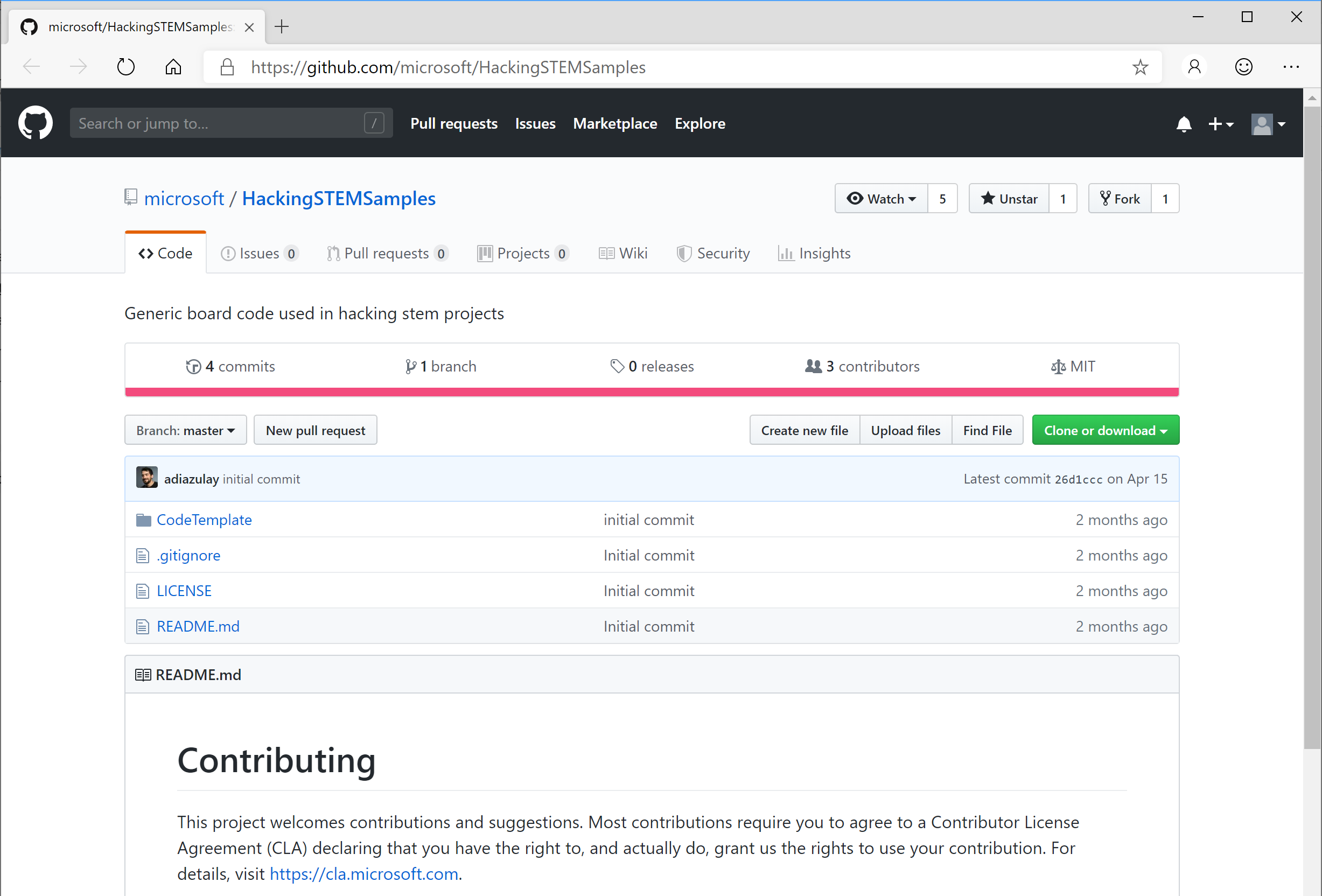
Task: Select the README.md file link
Action: 197,626
